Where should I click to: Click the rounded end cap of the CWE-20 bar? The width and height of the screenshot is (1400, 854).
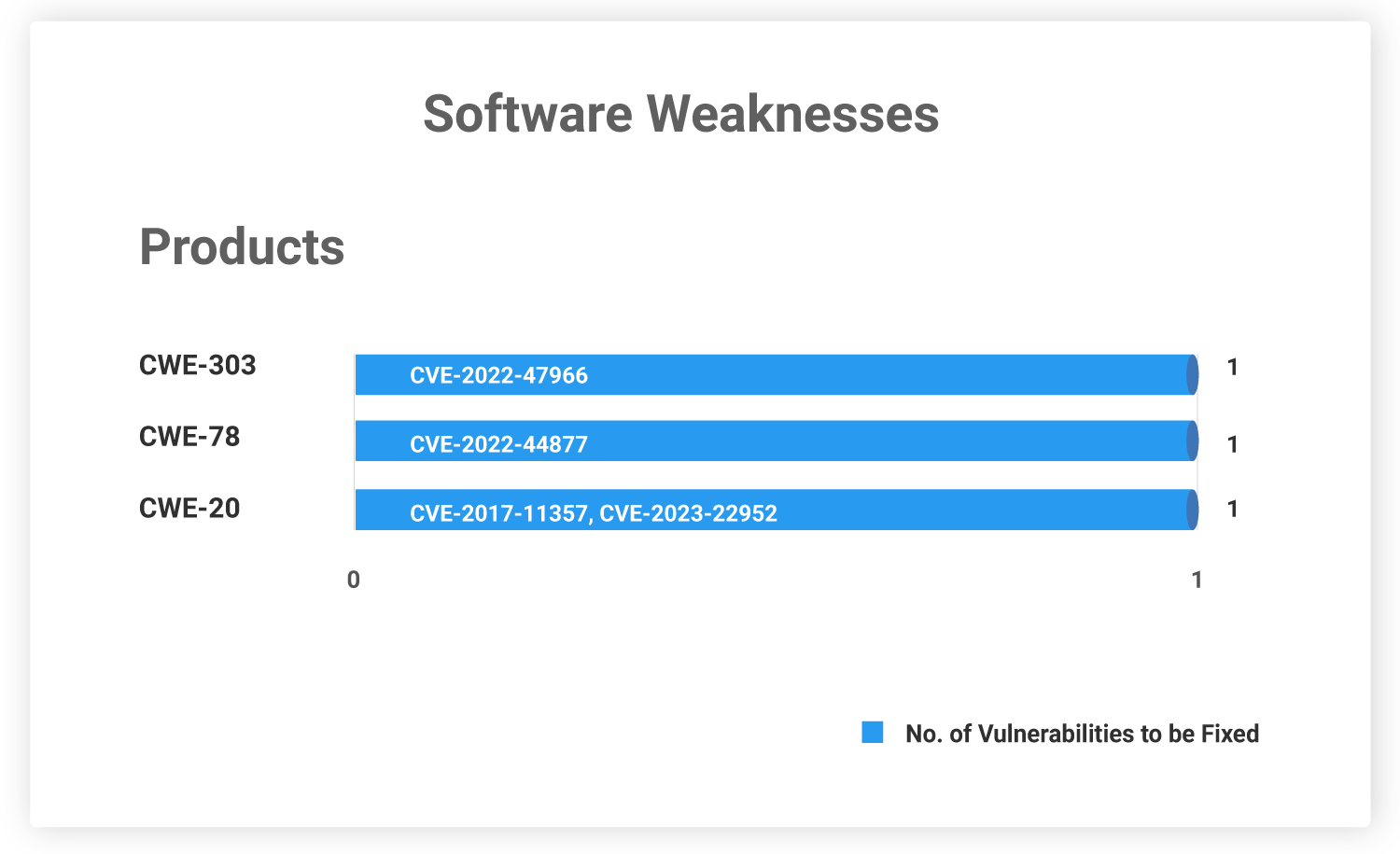[1193, 510]
